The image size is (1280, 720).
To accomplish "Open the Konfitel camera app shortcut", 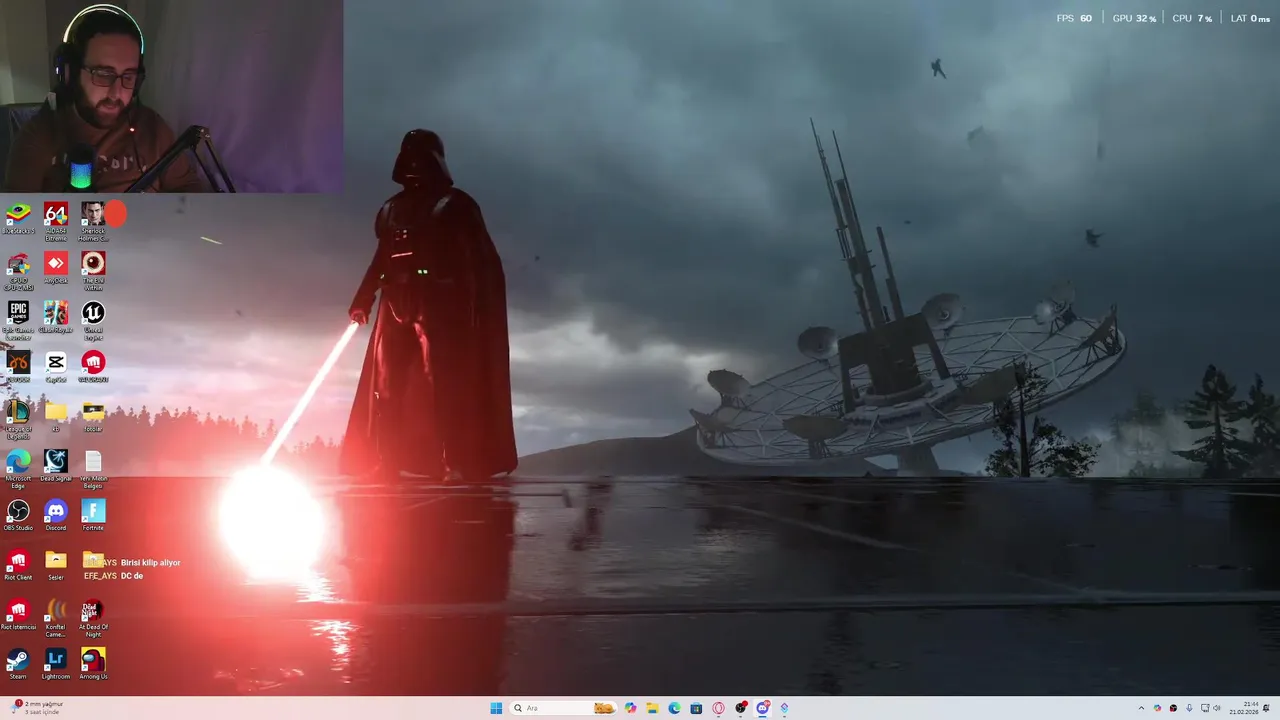I will point(56,617).
